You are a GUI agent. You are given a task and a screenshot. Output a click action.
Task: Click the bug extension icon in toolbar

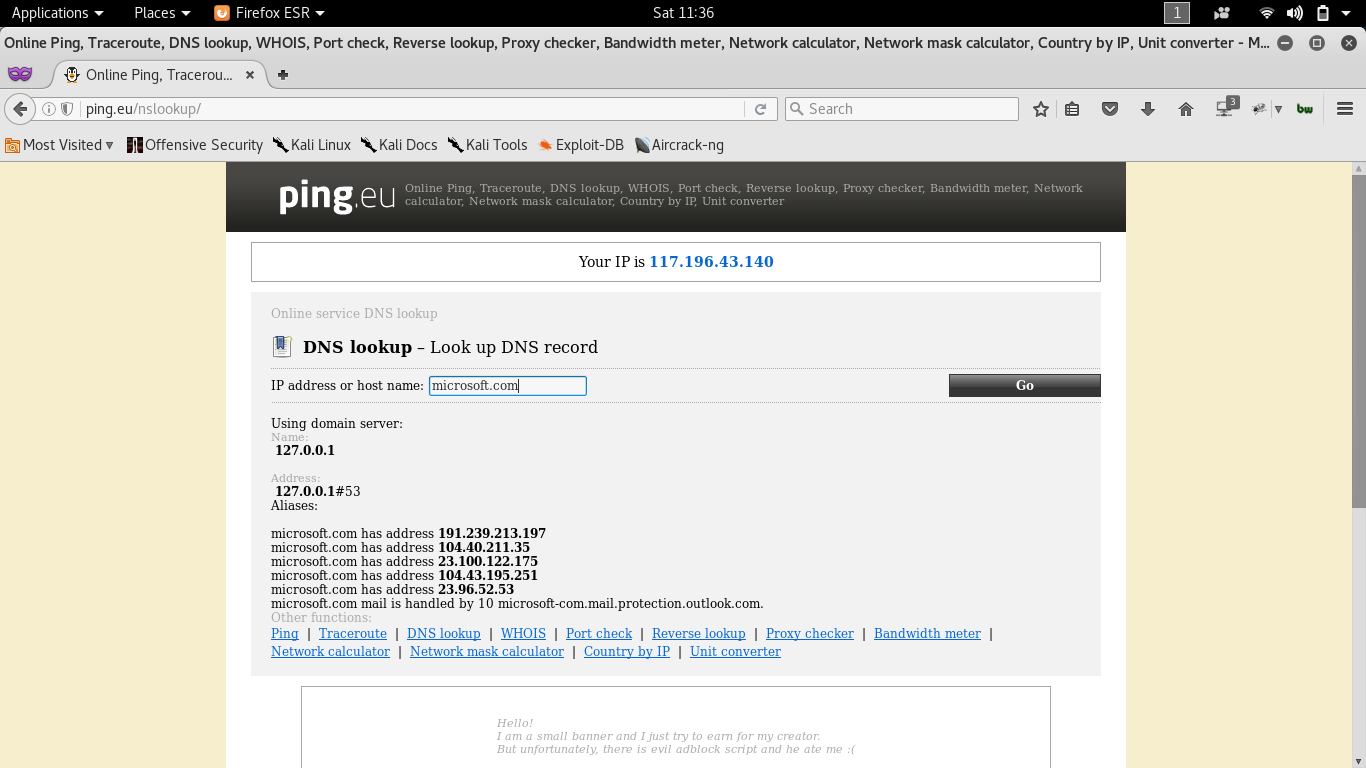(1259, 109)
